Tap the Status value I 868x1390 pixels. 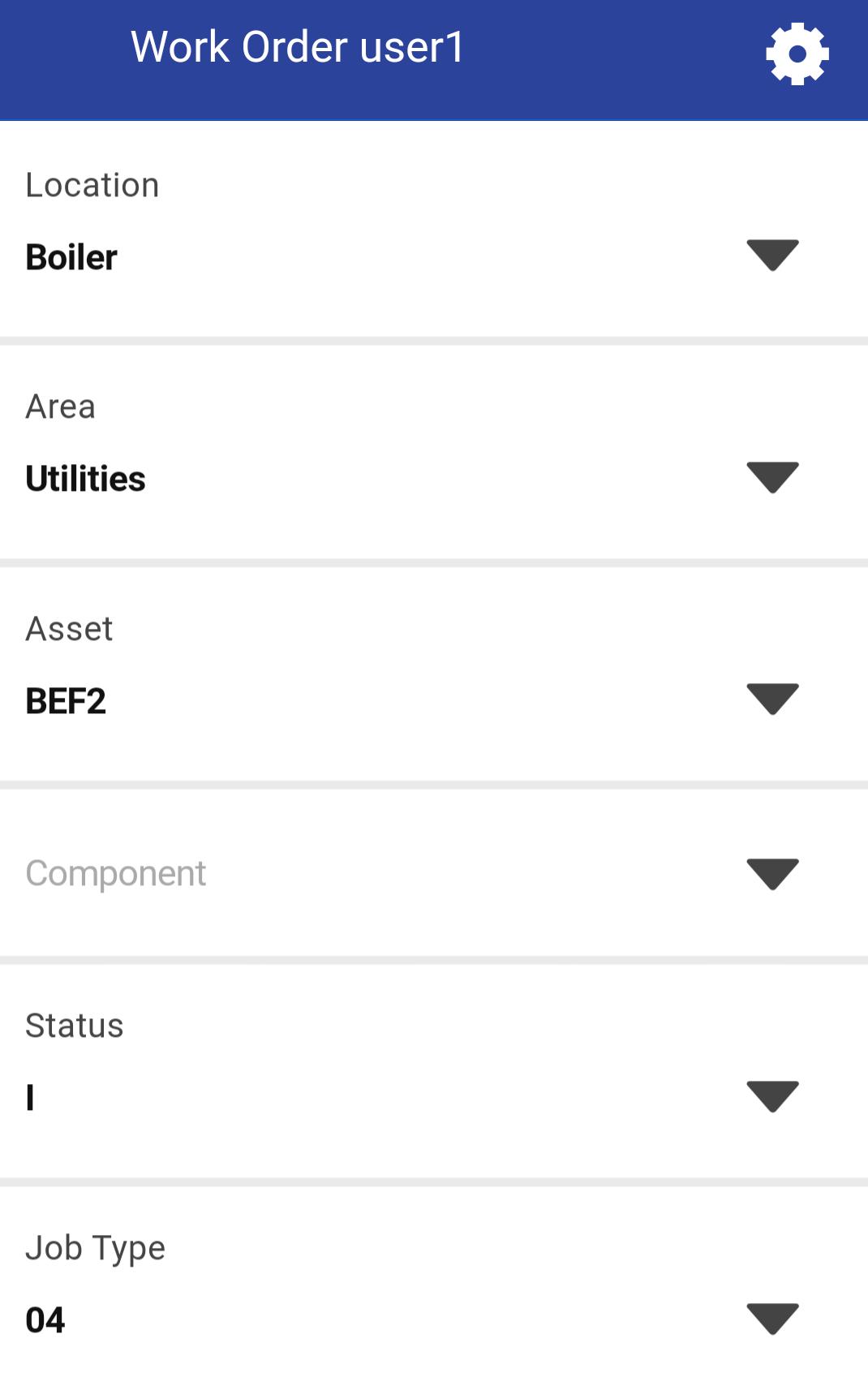[x=31, y=1098]
